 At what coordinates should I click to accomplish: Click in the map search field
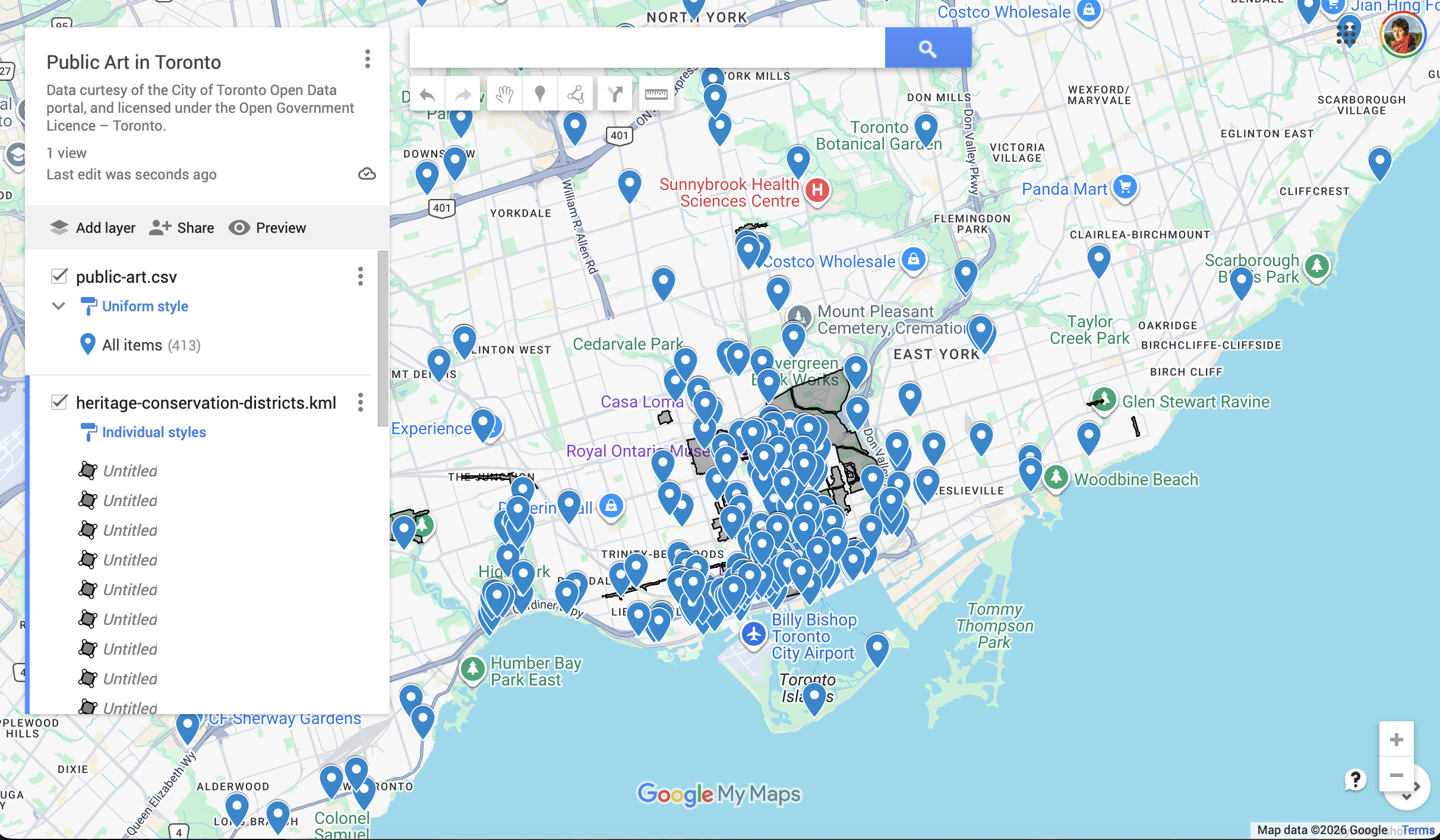click(646, 48)
